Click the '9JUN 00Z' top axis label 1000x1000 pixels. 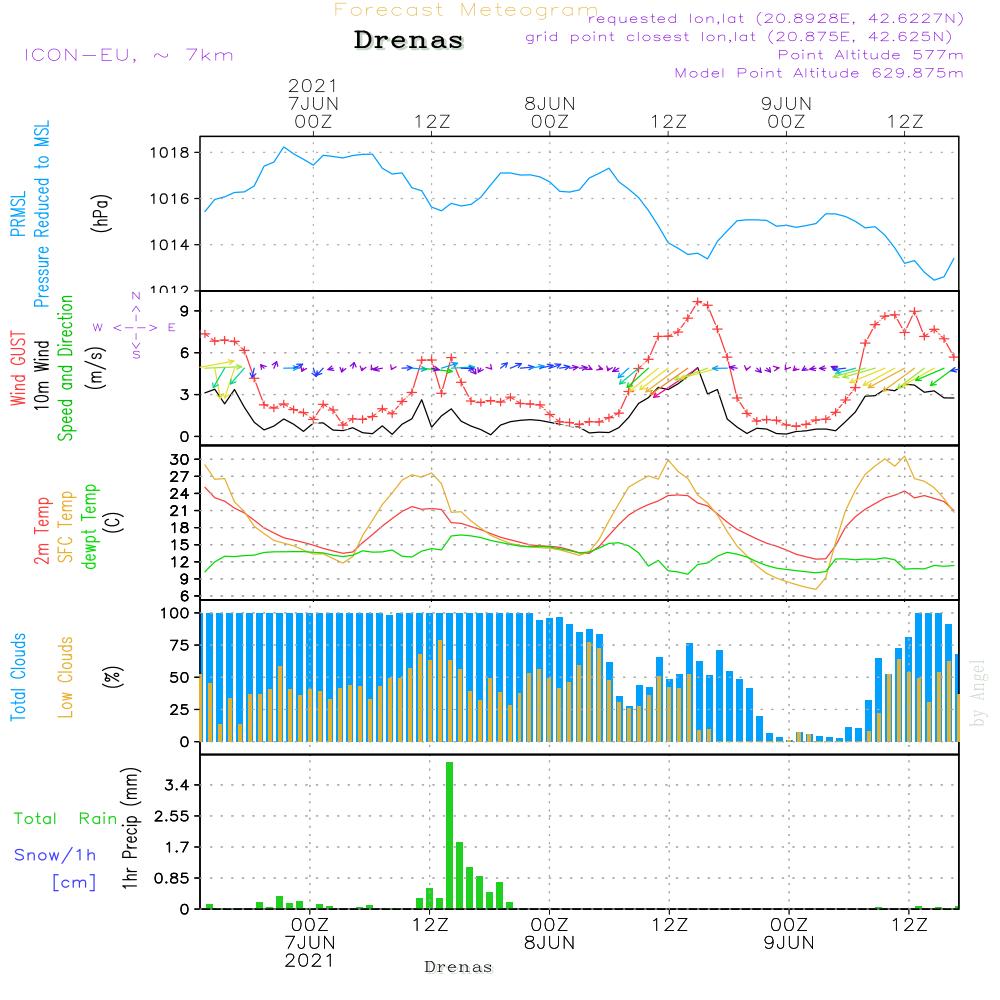pos(786,112)
